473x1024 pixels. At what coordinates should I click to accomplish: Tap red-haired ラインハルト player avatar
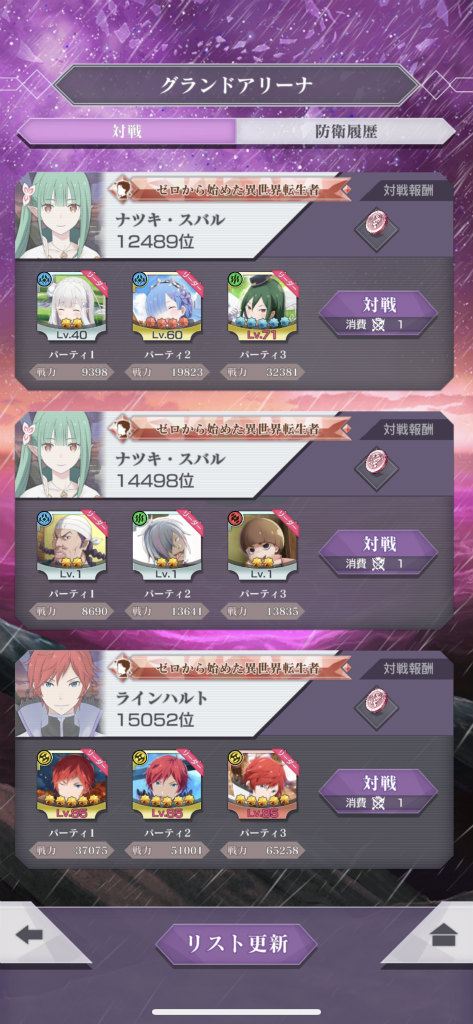pyautogui.click(x=59, y=694)
